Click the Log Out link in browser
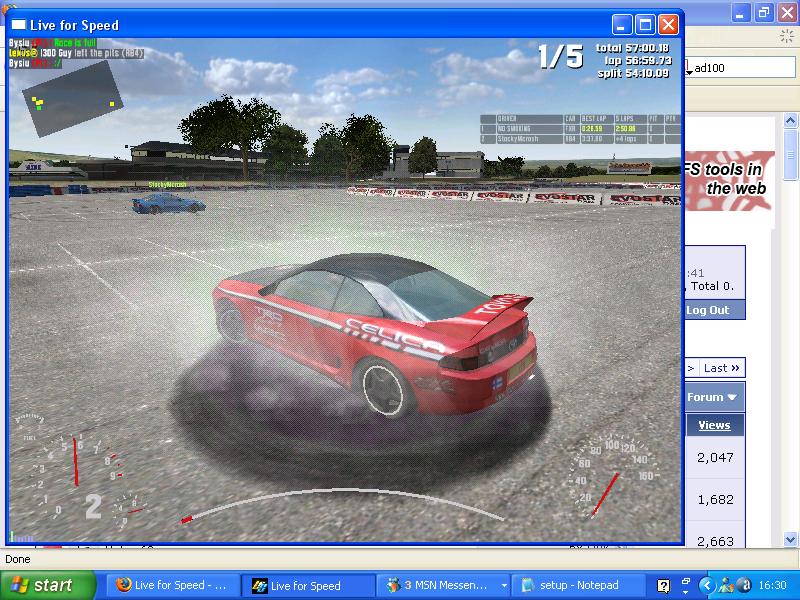Image resolution: width=800 pixels, height=600 pixels. pos(708,310)
